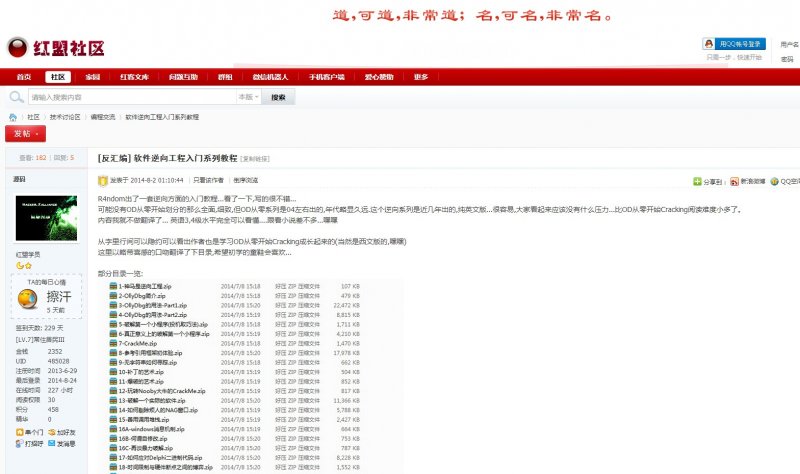Click the zip icon for 7-CrackMe.zip

[x=113, y=343]
